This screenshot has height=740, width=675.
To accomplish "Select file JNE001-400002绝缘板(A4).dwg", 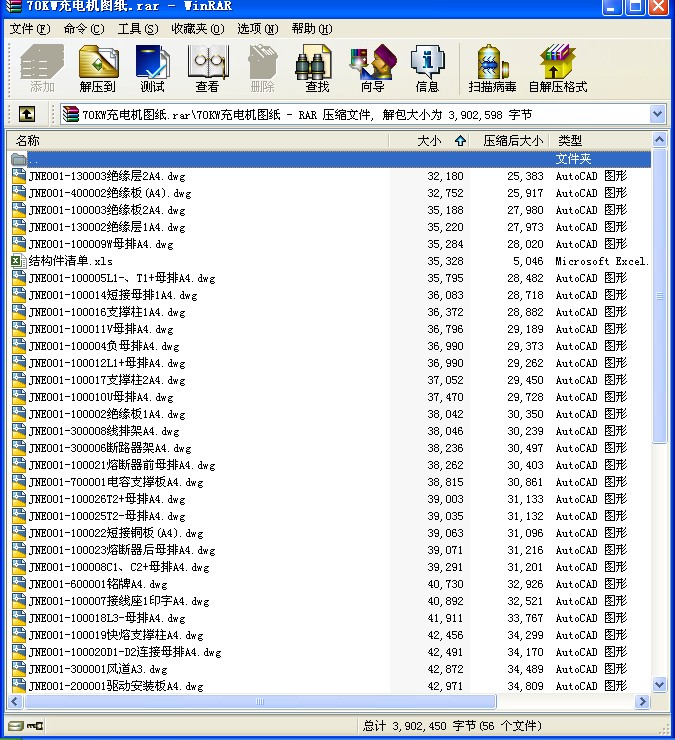I will pos(110,193).
